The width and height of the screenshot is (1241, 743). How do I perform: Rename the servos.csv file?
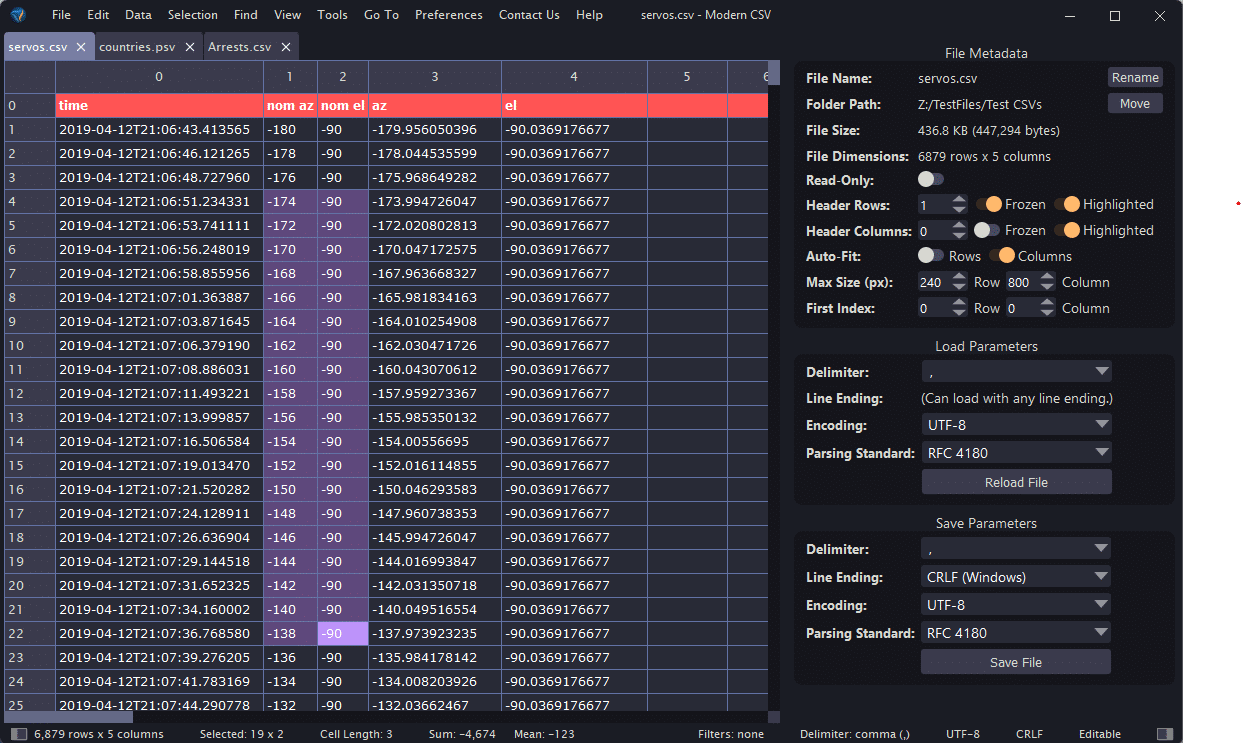(x=1135, y=77)
